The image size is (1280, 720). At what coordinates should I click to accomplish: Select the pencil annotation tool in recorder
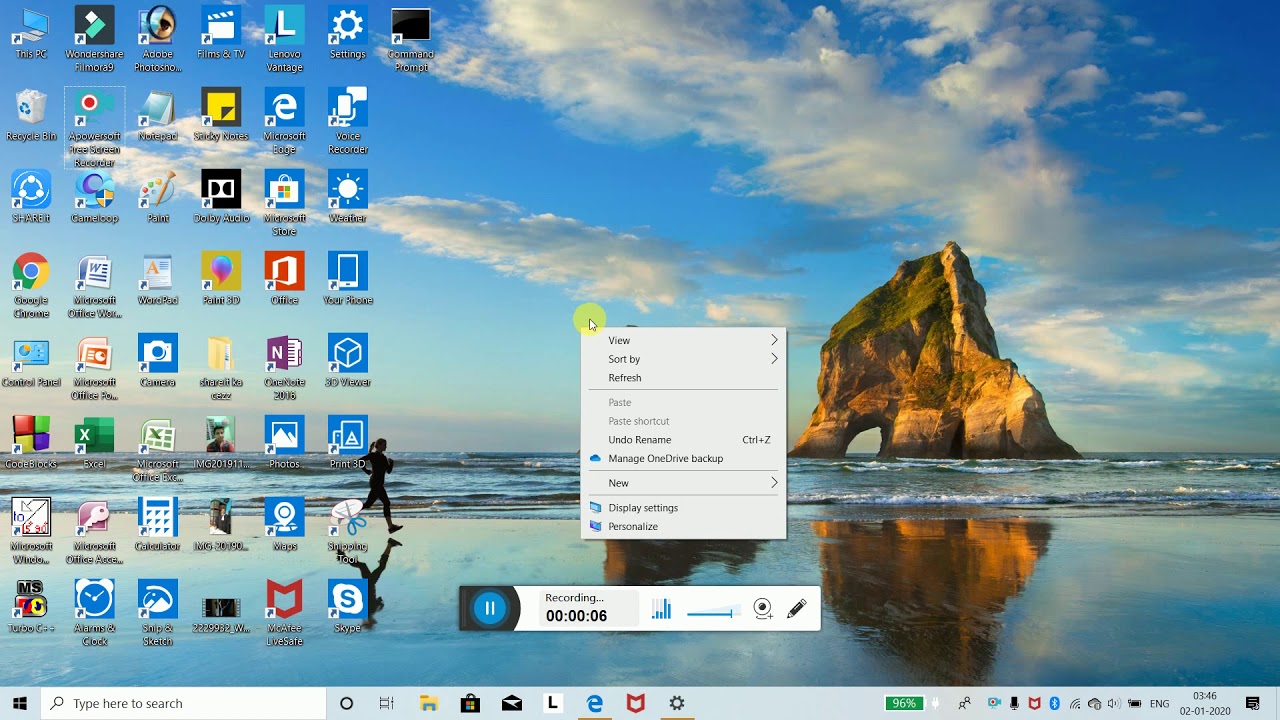click(797, 609)
